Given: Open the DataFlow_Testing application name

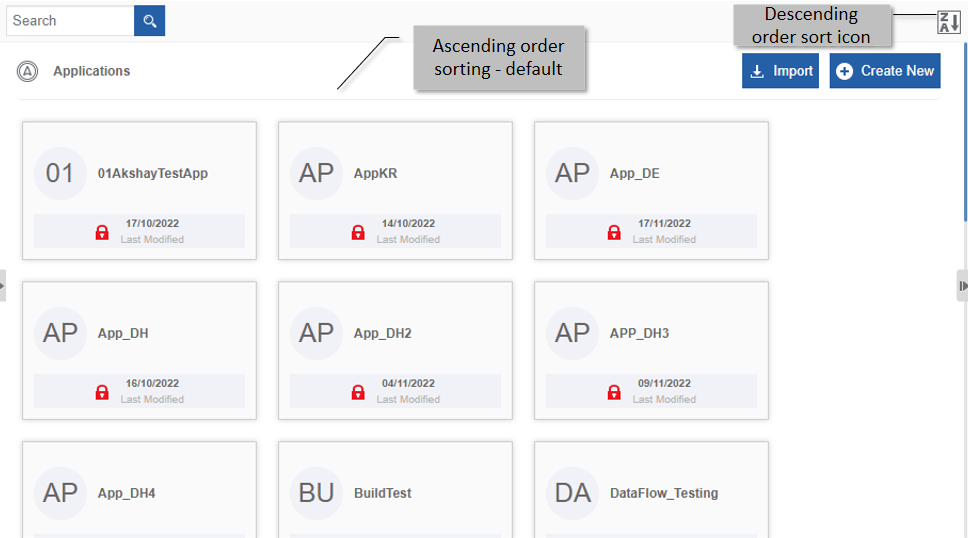Looking at the screenshot, I should point(664,494).
